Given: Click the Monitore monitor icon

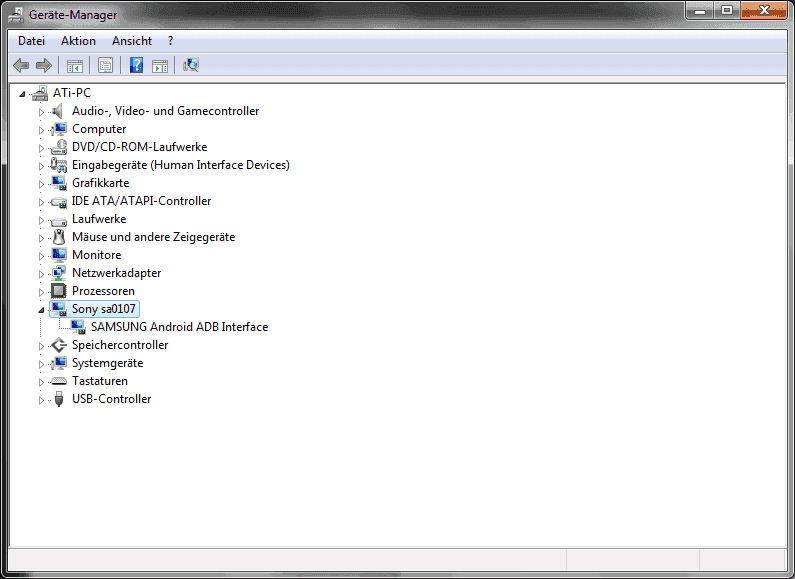Looking at the screenshot, I should tap(59, 255).
